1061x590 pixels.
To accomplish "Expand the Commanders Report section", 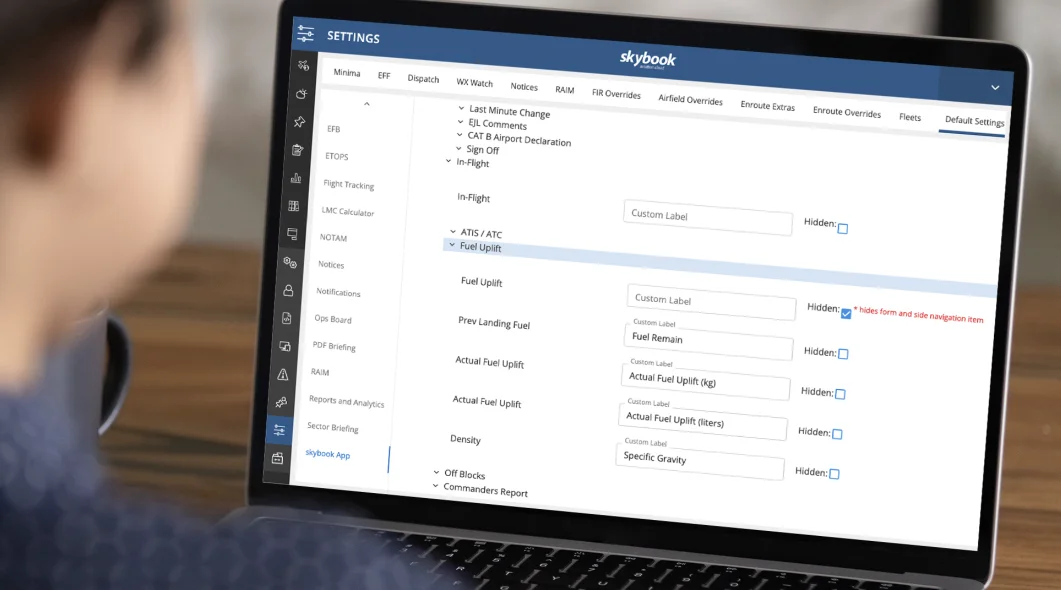I will click(x=435, y=485).
